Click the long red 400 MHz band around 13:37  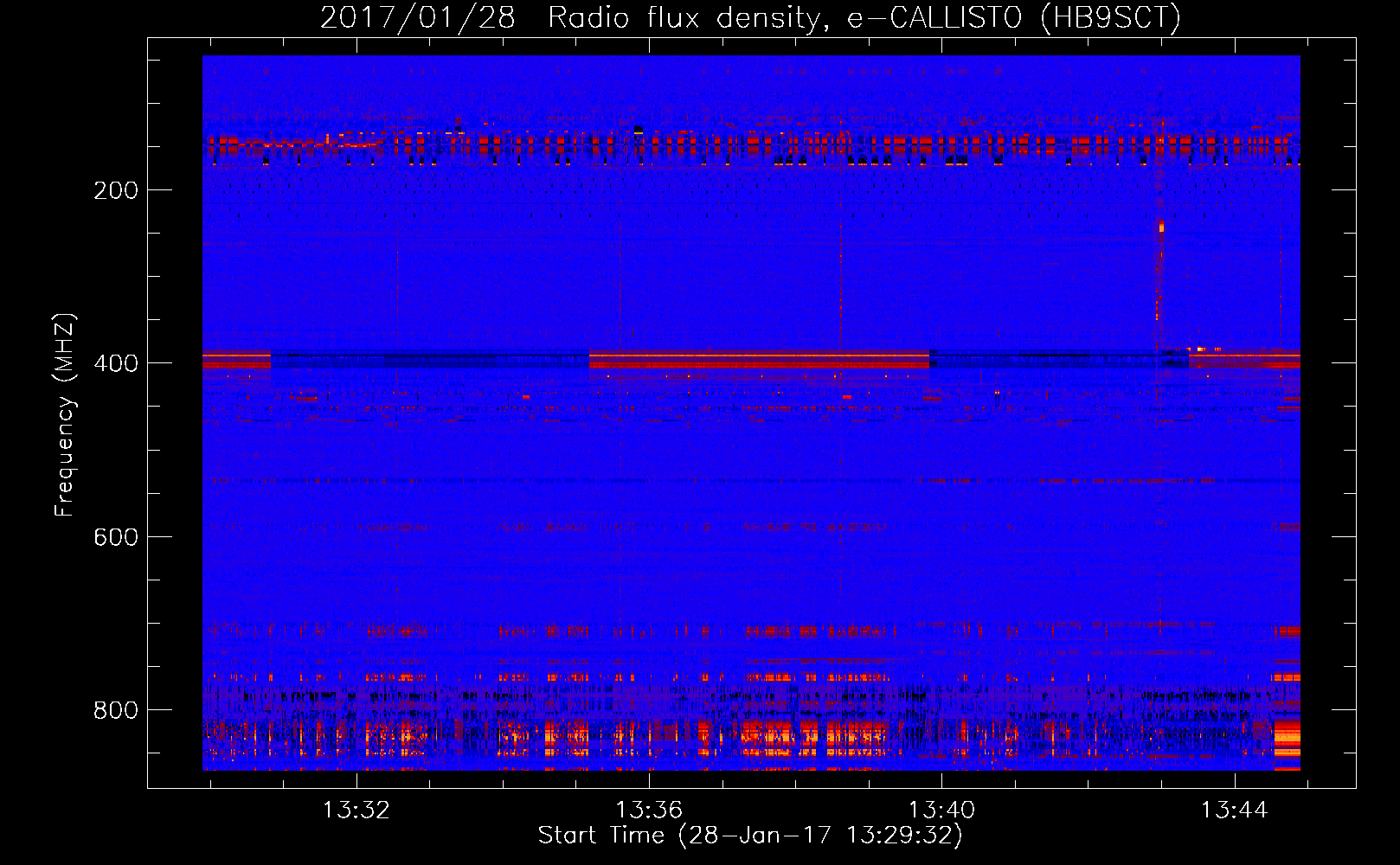(759, 359)
